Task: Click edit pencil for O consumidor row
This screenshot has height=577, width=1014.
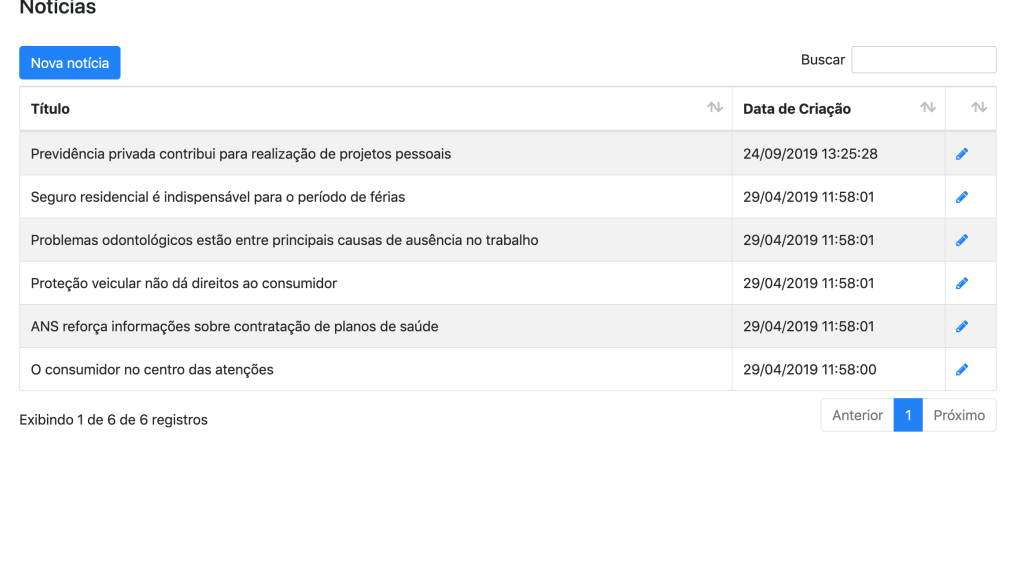Action: 962,369
